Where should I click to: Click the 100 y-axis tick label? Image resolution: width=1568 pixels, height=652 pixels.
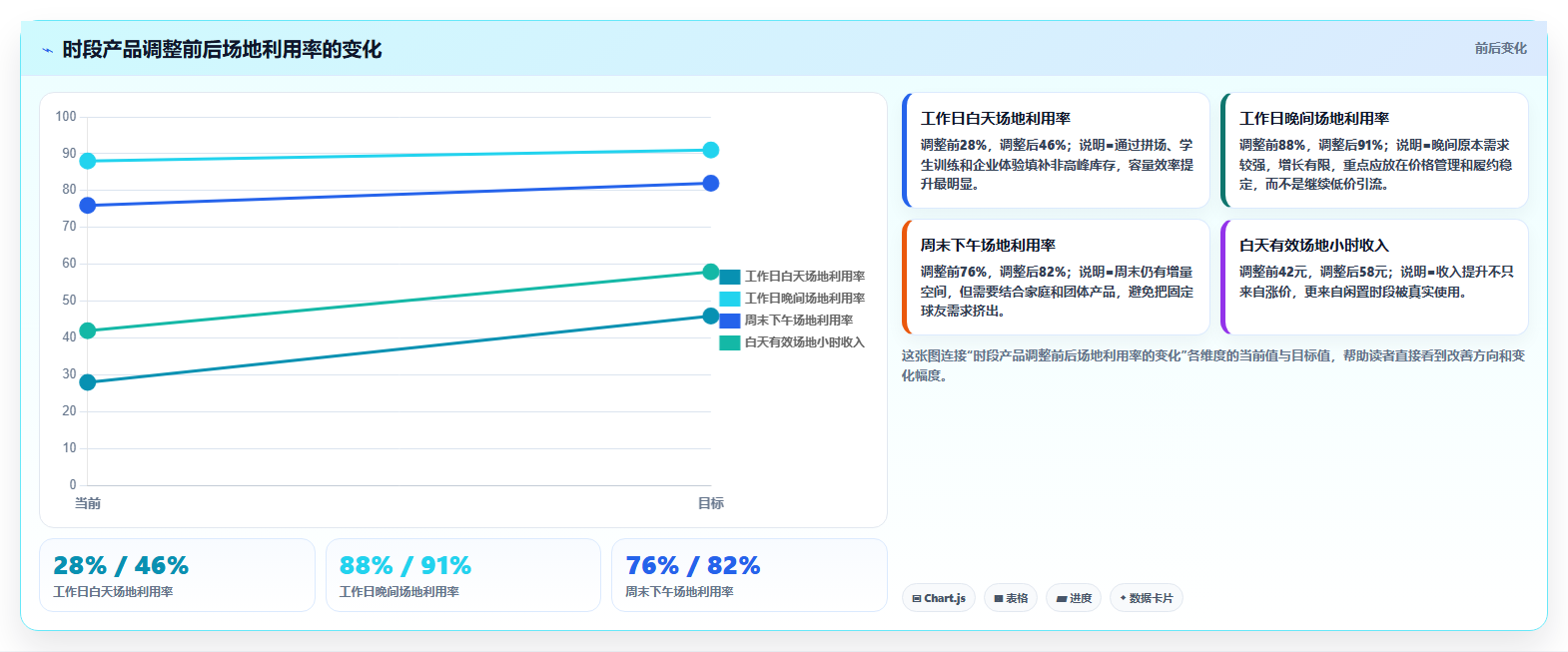coord(66,117)
